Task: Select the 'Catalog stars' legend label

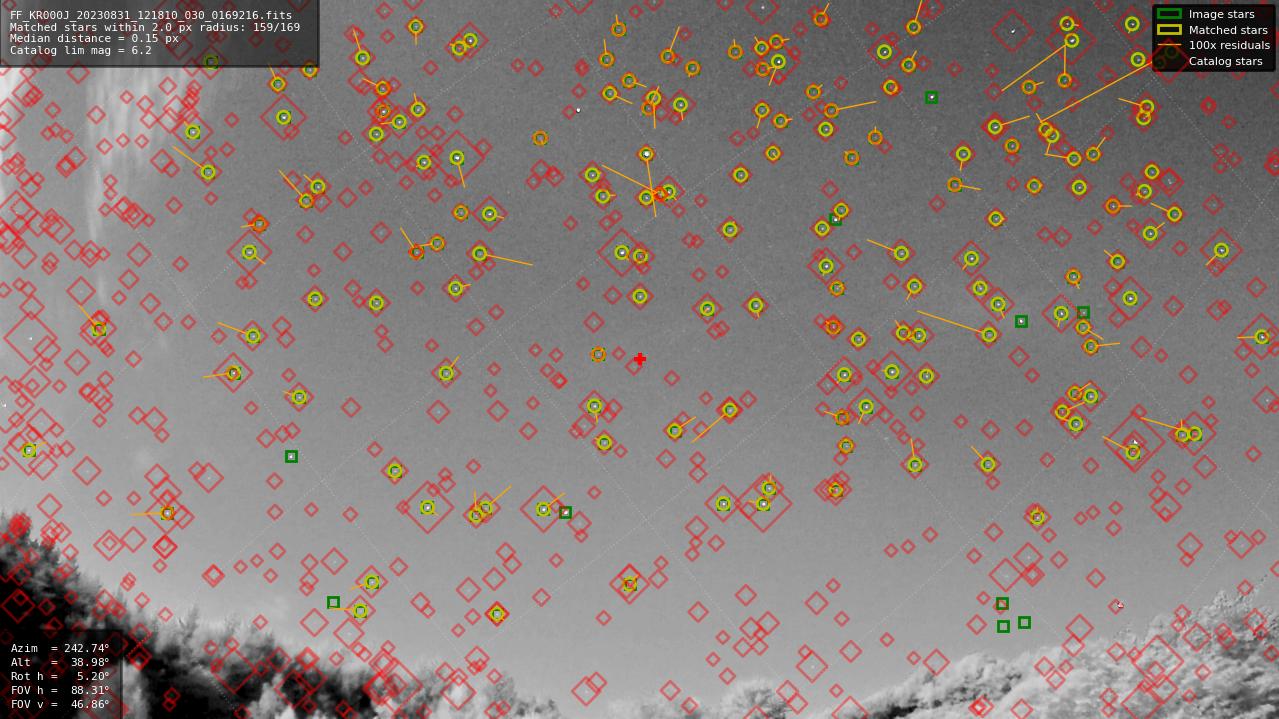Action: click(x=1225, y=61)
